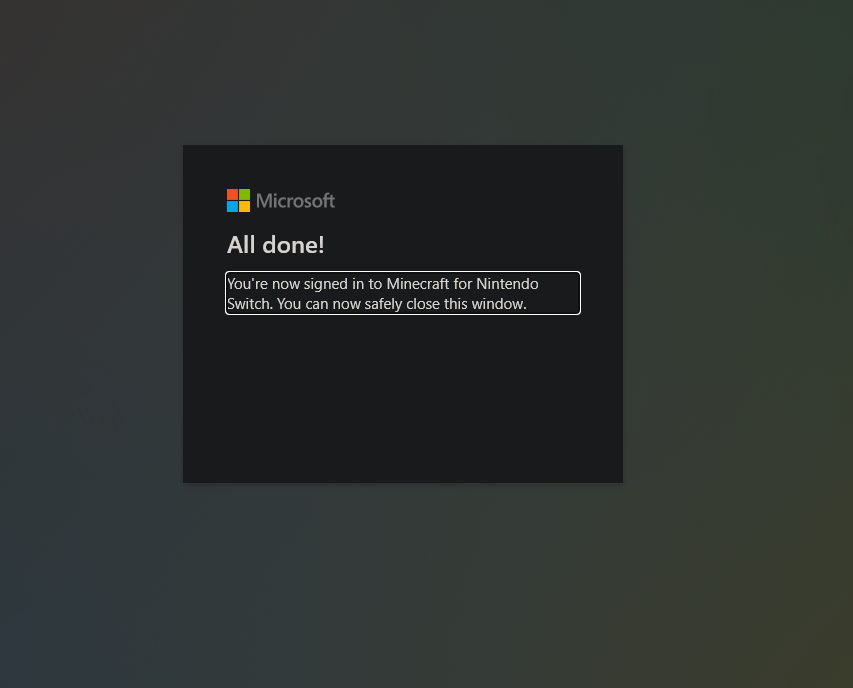The image size is (853, 688).
Task: Click the Microsoft four-color logo
Action: click(238, 201)
